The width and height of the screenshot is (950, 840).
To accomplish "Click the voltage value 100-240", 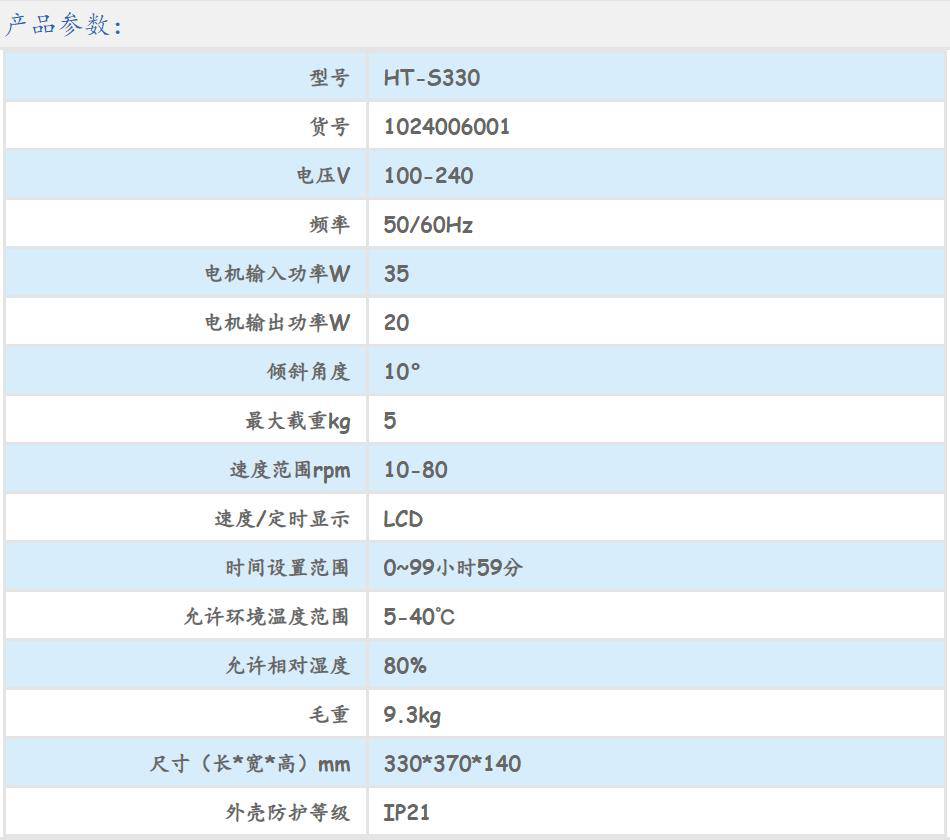I will point(428,176).
